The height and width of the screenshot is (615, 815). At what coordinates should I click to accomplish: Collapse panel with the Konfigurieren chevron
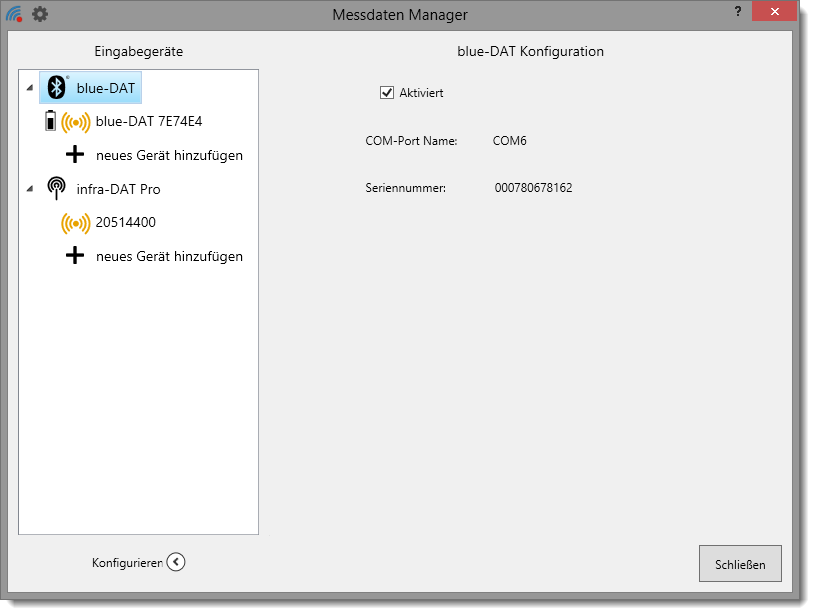point(176,562)
